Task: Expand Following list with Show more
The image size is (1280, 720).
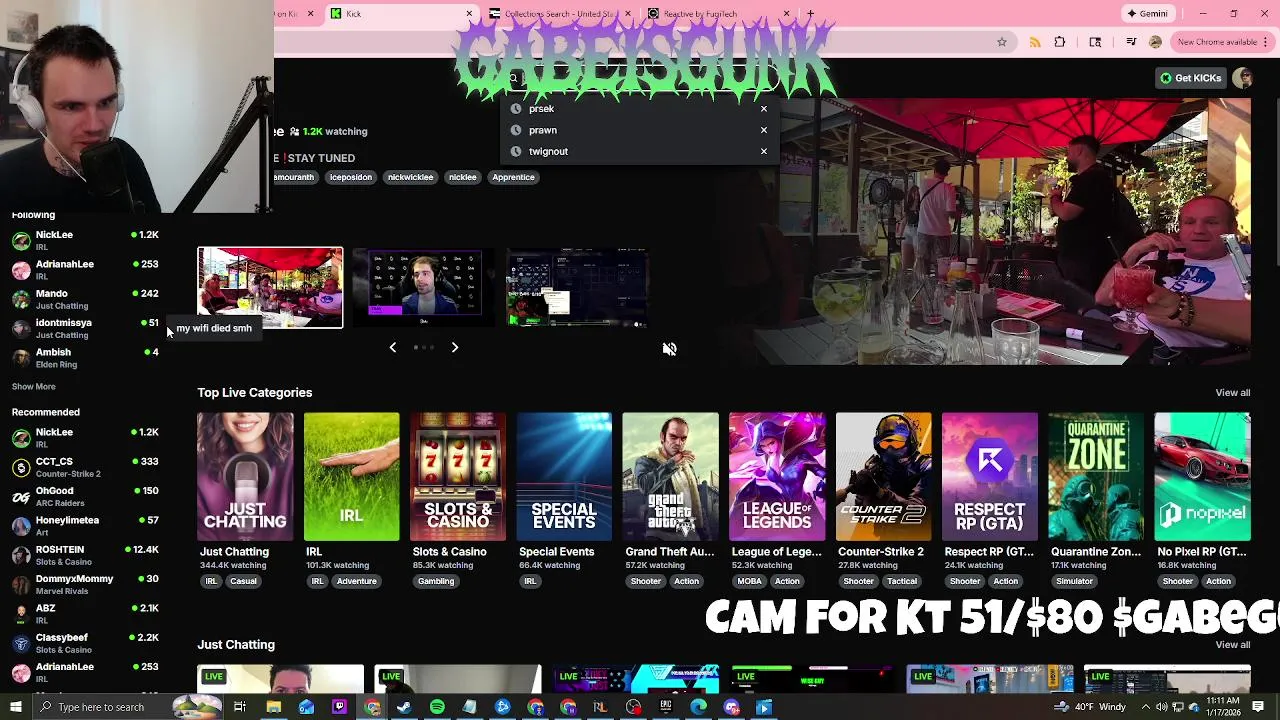Action: (34, 386)
